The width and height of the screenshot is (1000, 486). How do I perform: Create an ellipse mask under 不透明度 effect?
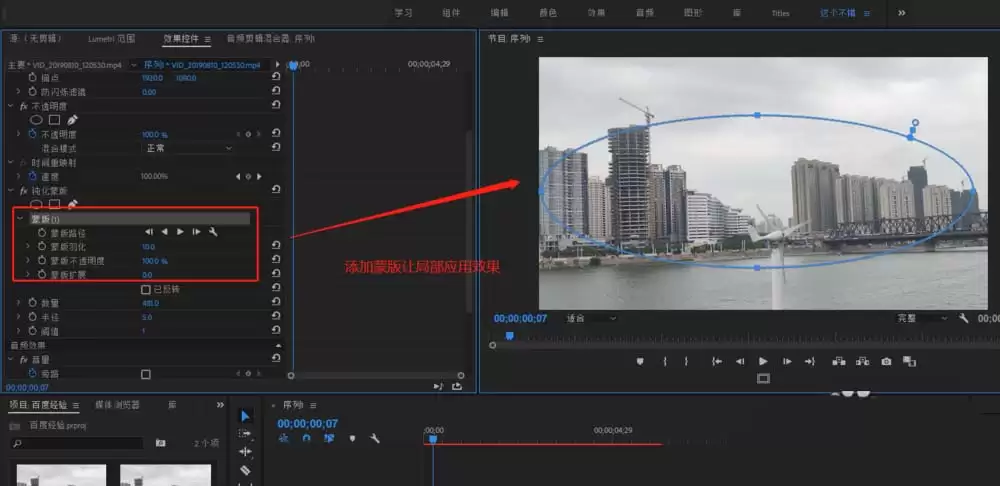[x=36, y=120]
